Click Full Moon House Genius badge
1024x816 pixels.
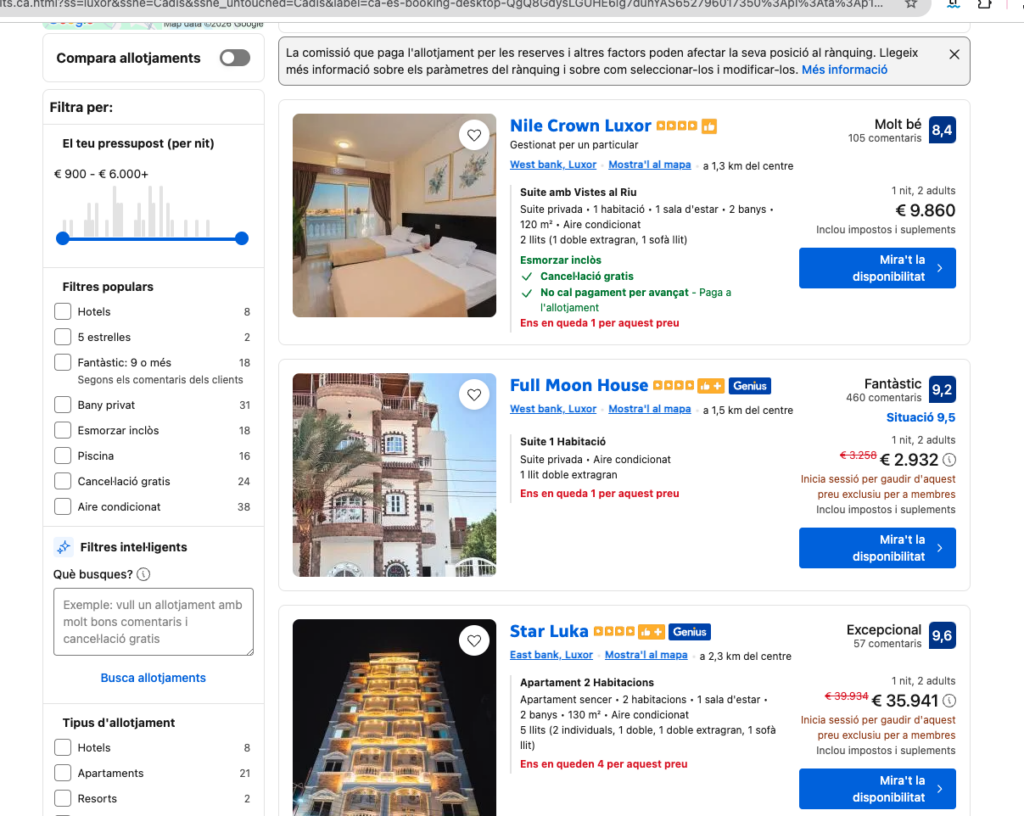coord(750,386)
